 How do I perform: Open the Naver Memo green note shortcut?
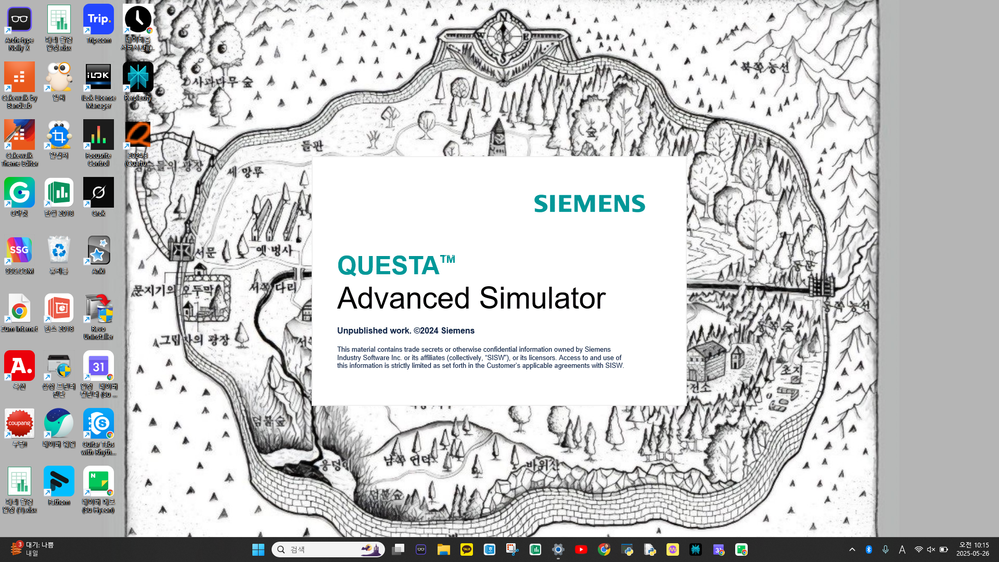click(x=98, y=489)
